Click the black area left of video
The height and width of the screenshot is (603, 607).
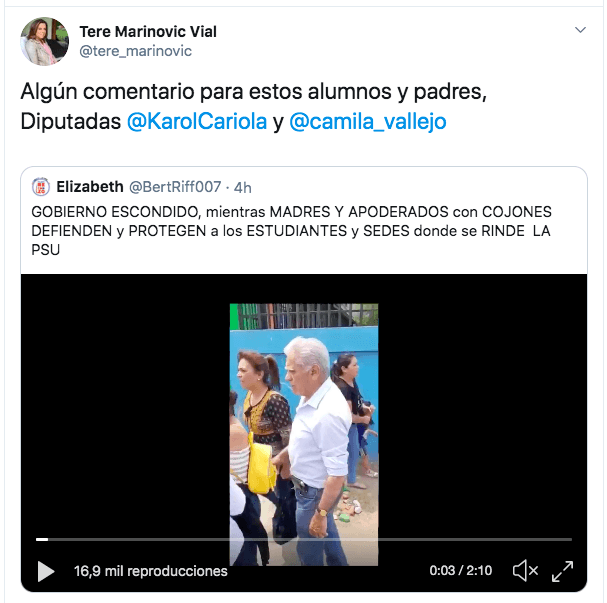tap(125, 404)
